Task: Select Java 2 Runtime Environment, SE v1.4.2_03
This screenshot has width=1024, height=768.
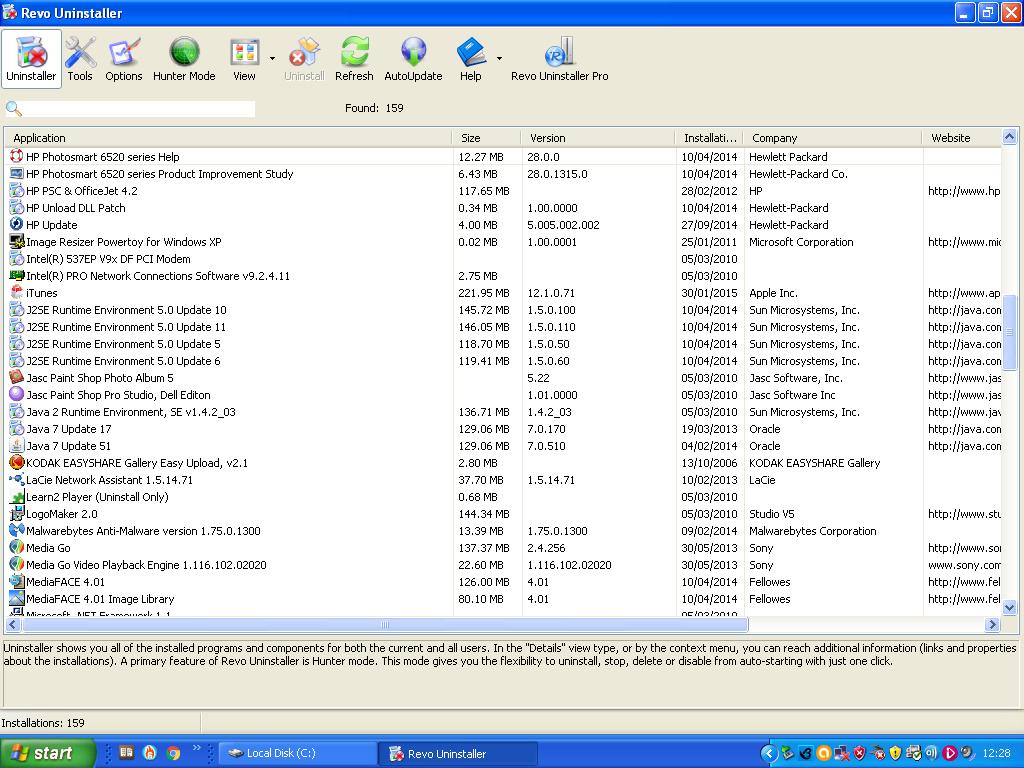Action: [131, 411]
